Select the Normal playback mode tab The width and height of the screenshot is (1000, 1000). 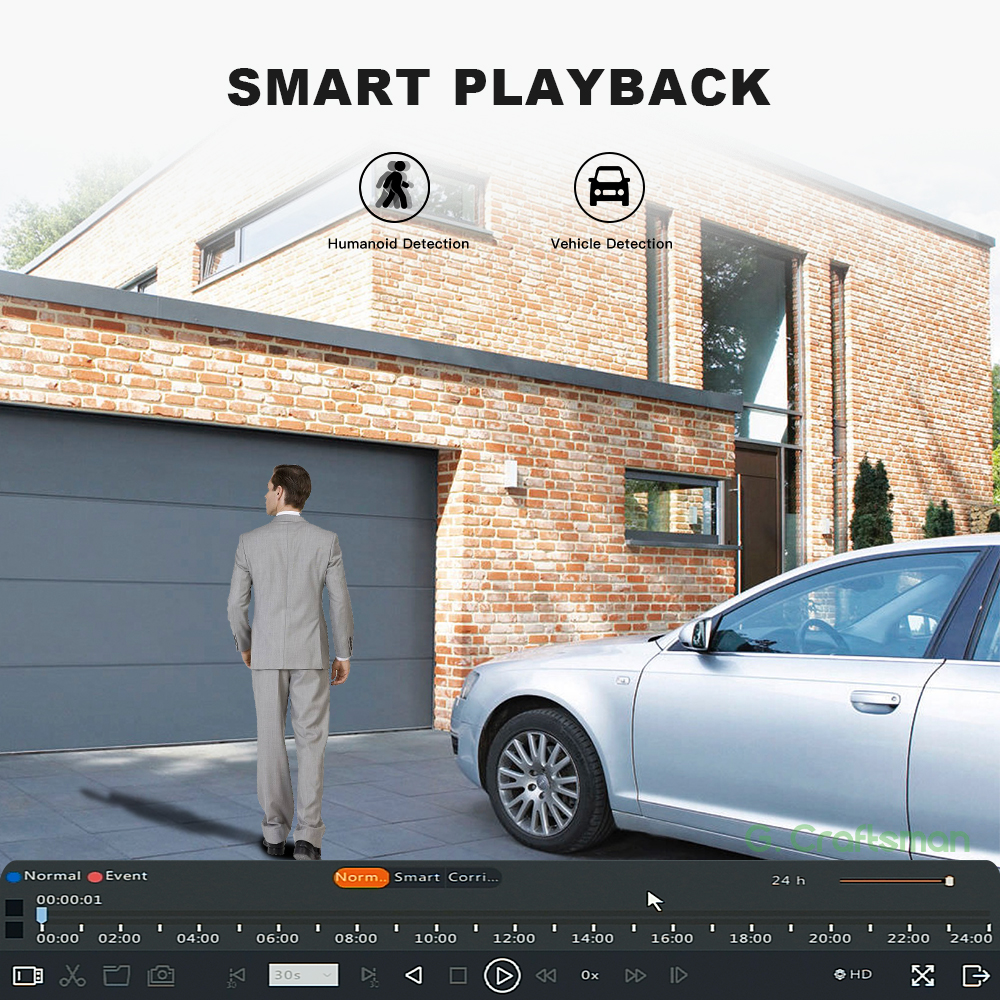pyautogui.click(x=361, y=878)
